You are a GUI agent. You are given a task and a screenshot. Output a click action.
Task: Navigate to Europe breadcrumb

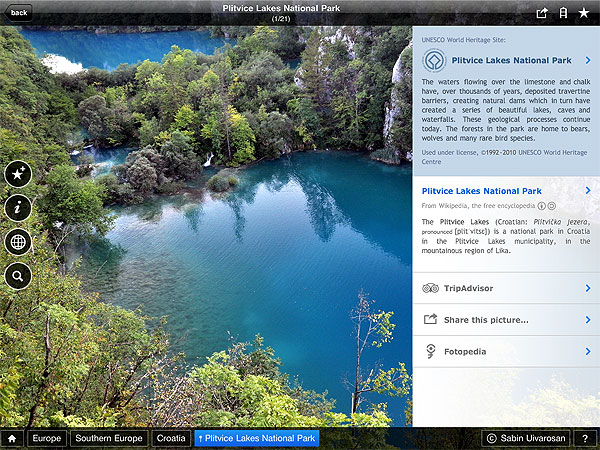coord(46,438)
